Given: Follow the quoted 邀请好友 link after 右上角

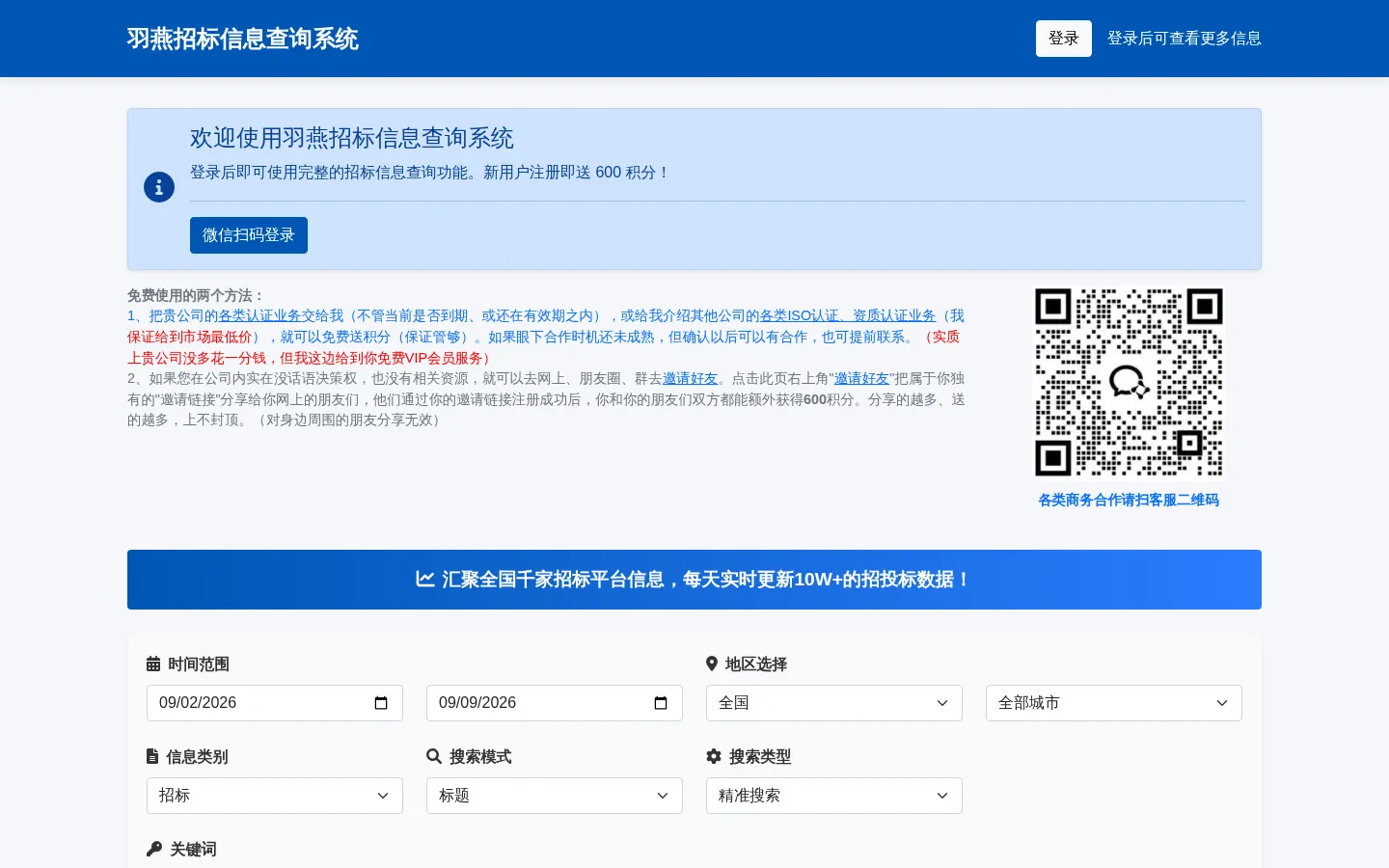Looking at the screenshot, I should (x=862, y=378).
